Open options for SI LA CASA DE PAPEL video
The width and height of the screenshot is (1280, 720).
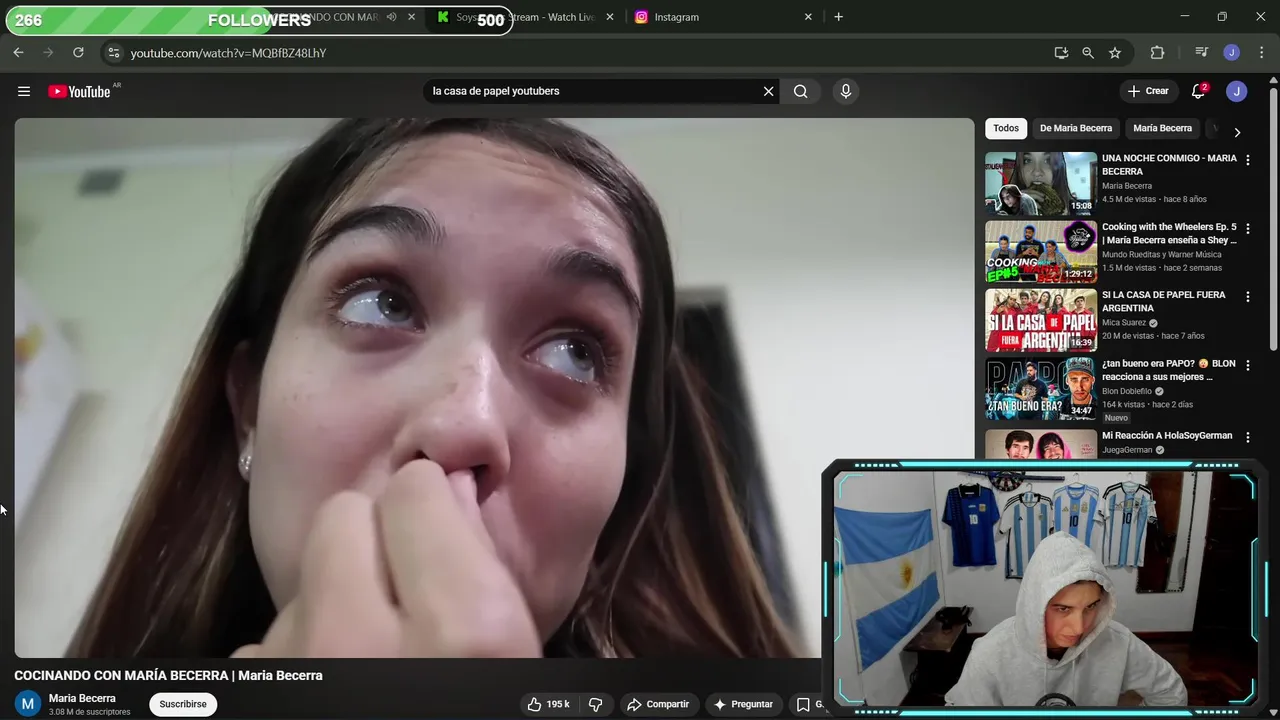point(1247,297)
